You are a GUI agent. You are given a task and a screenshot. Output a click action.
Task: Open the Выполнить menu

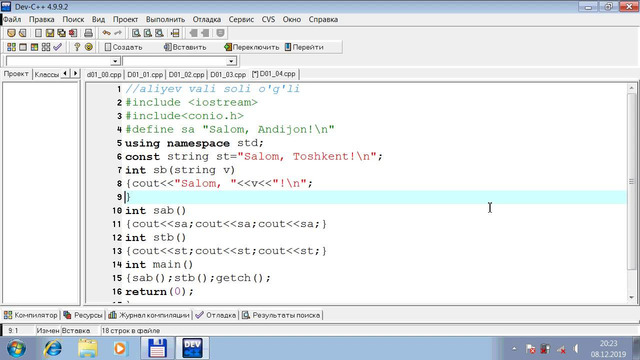(165, 19)
